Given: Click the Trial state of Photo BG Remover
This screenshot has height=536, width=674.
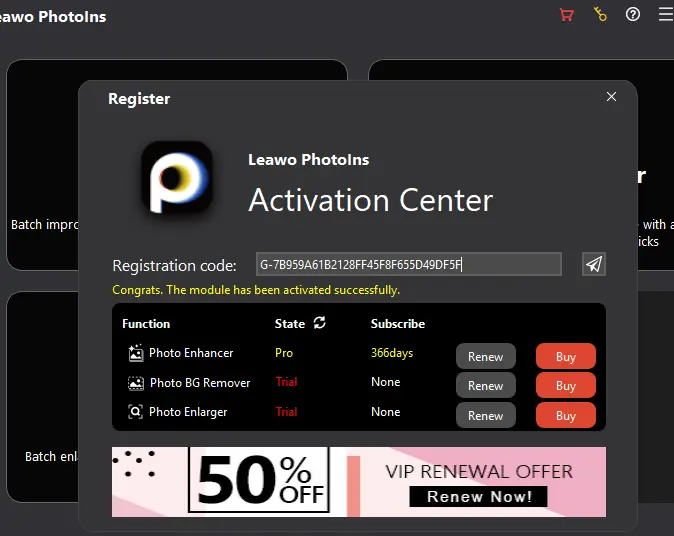Looking at the screenshot, I should point(286,382).
